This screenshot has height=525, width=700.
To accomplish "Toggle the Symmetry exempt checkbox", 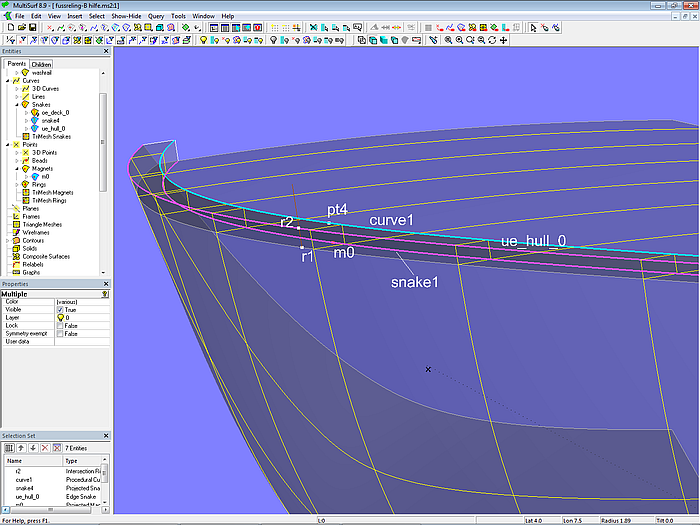I will 61,333.
